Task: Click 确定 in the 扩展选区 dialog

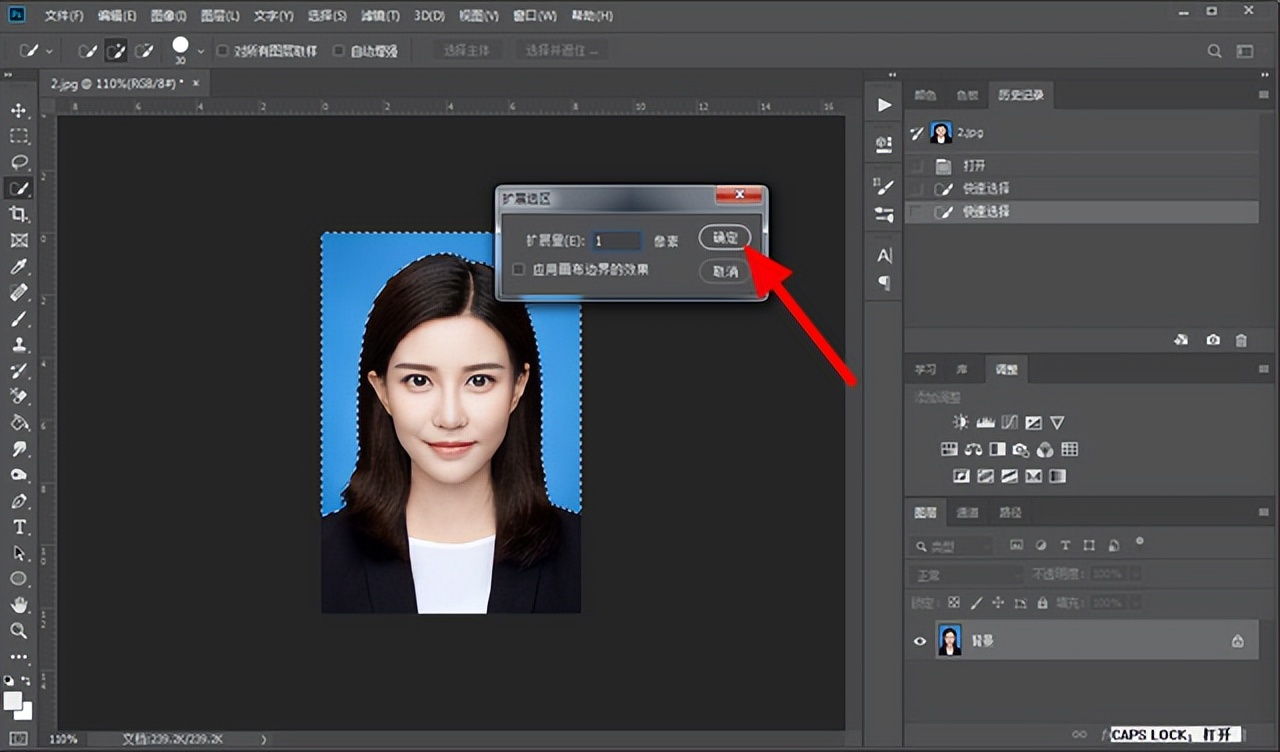Action: pos(723,238)
